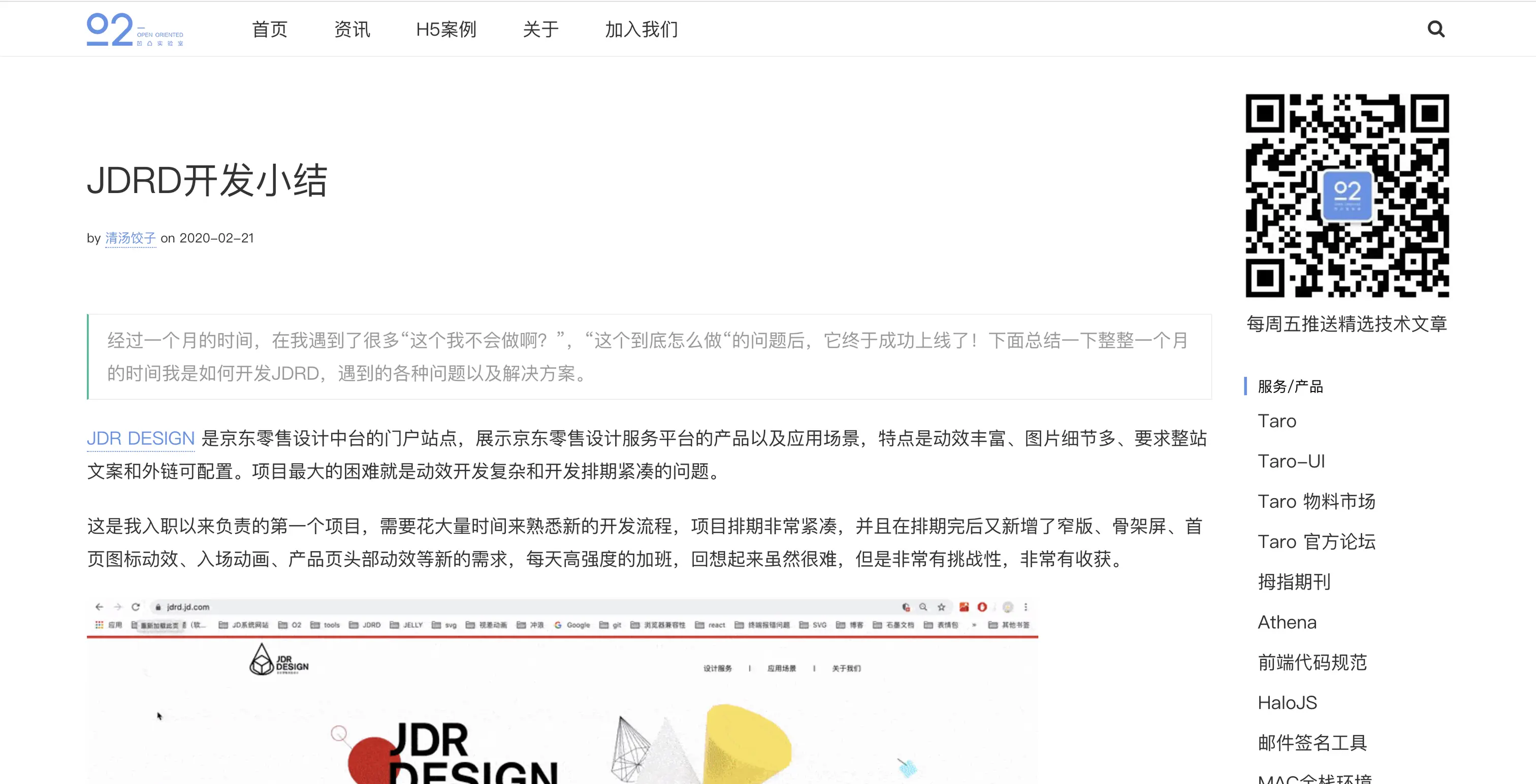Click the padlock icon beside jdrd.jd.com
The image size is (1536, 784).
tap(158, 606)
